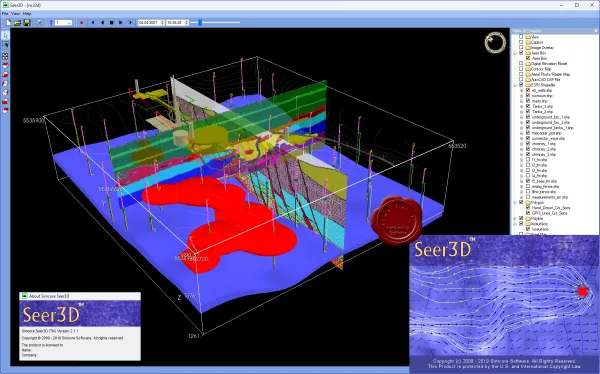This screenshot has height=374, width=600.
Task: Collapse the Axes Box tree node
Action: (515, 53)
